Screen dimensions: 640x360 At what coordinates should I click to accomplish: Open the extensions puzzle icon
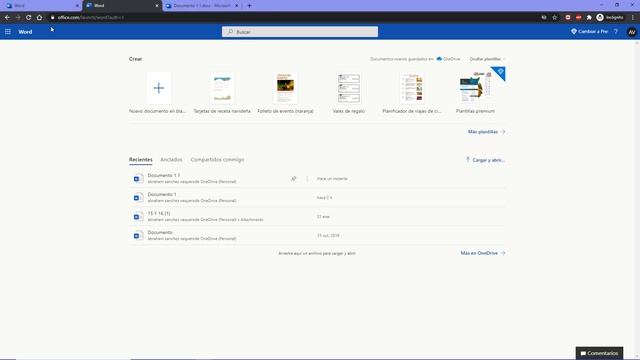[x=589, y=18]
